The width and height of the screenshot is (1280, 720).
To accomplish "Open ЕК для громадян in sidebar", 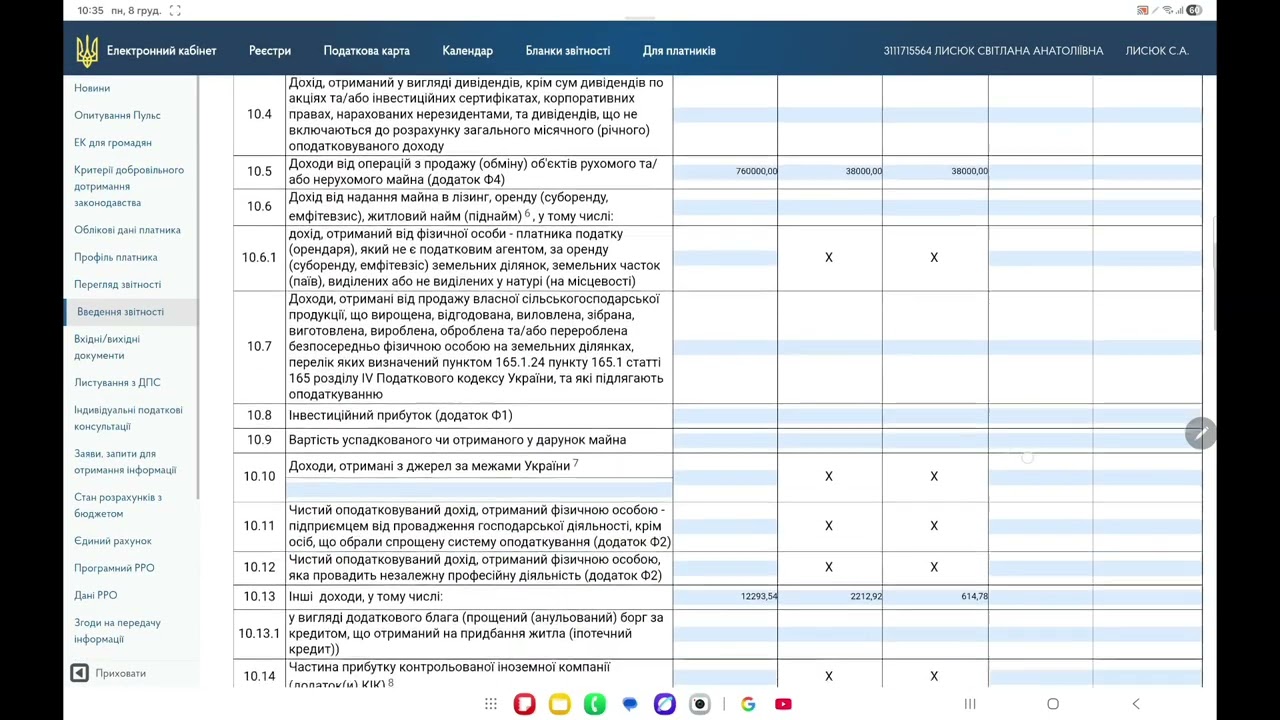I will click(113, 142).
